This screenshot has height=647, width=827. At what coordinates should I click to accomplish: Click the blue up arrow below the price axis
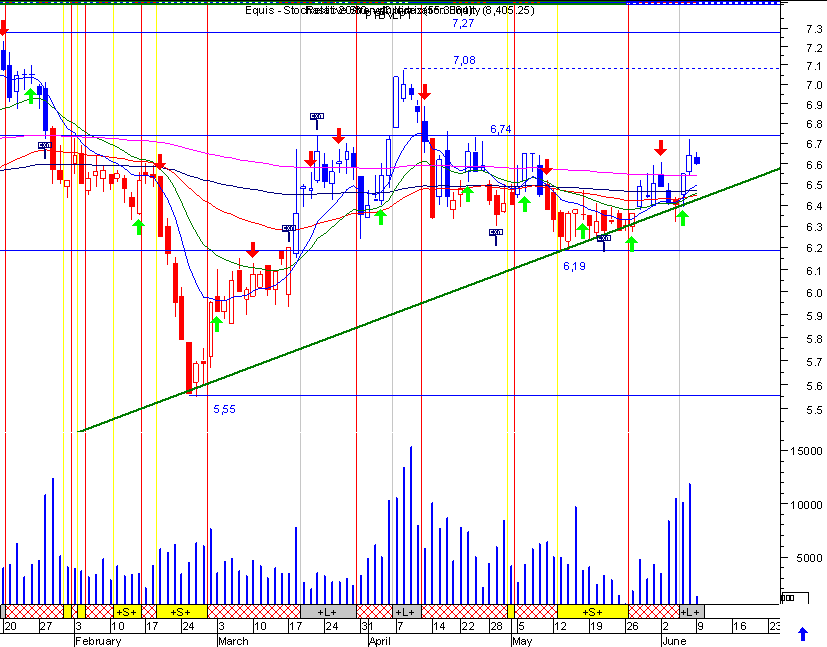click(802, 634)
